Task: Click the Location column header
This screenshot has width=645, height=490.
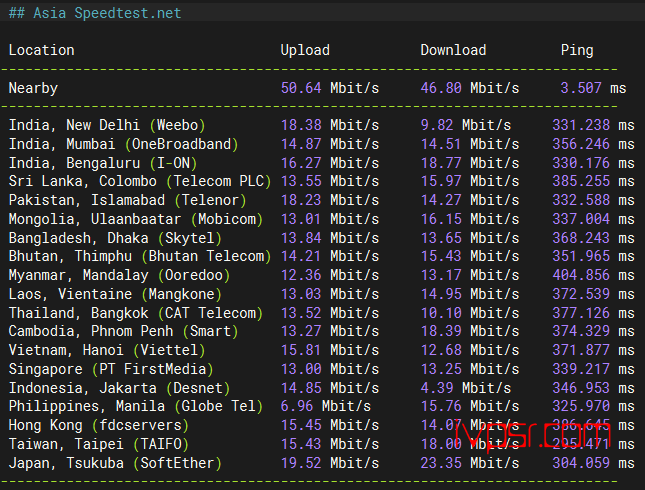Action: (x=42, y=50)
